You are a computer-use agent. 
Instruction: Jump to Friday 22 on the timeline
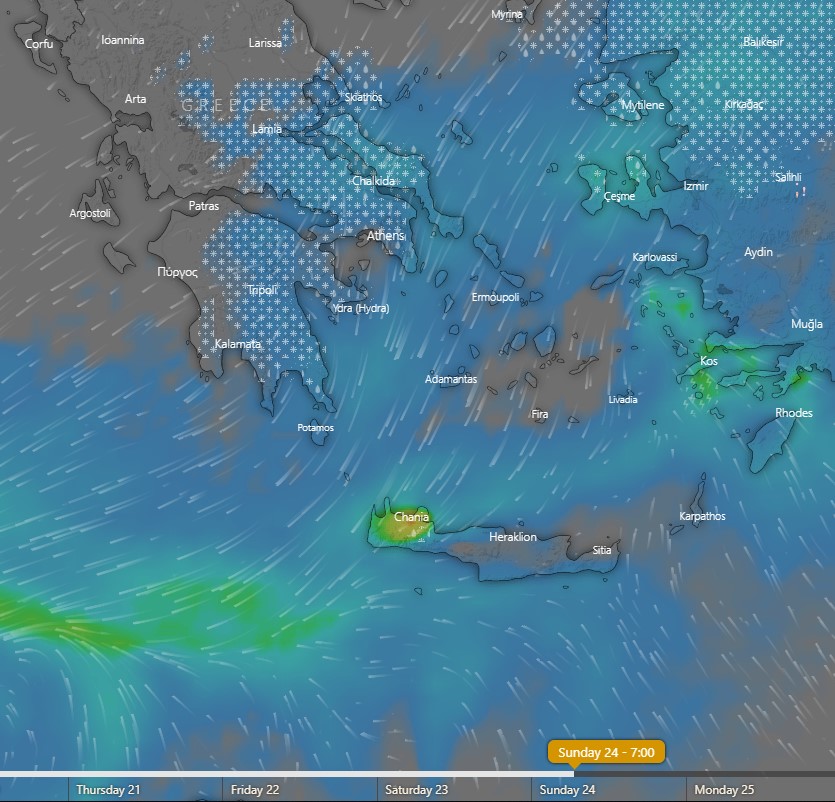[x=254, y=790]
